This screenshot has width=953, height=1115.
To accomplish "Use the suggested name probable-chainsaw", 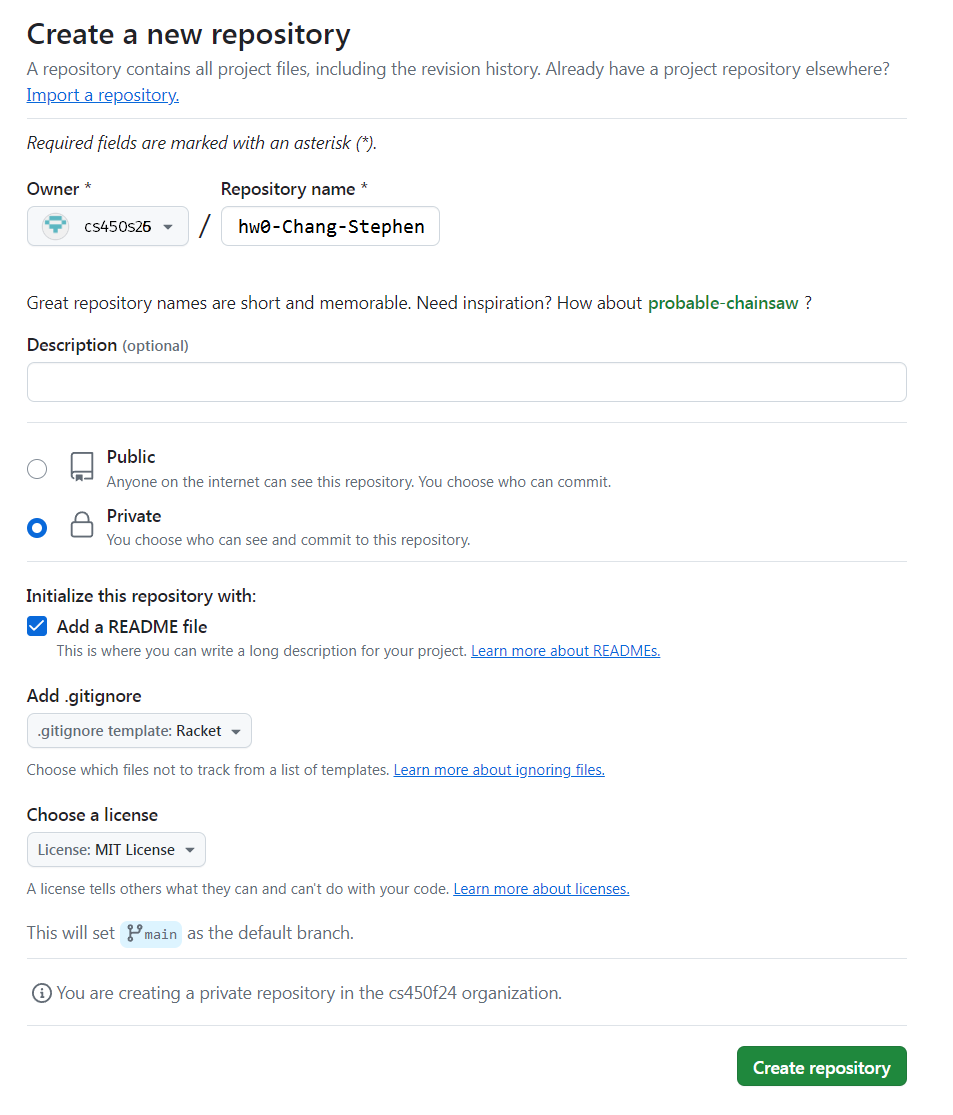I will coord(723,303).
